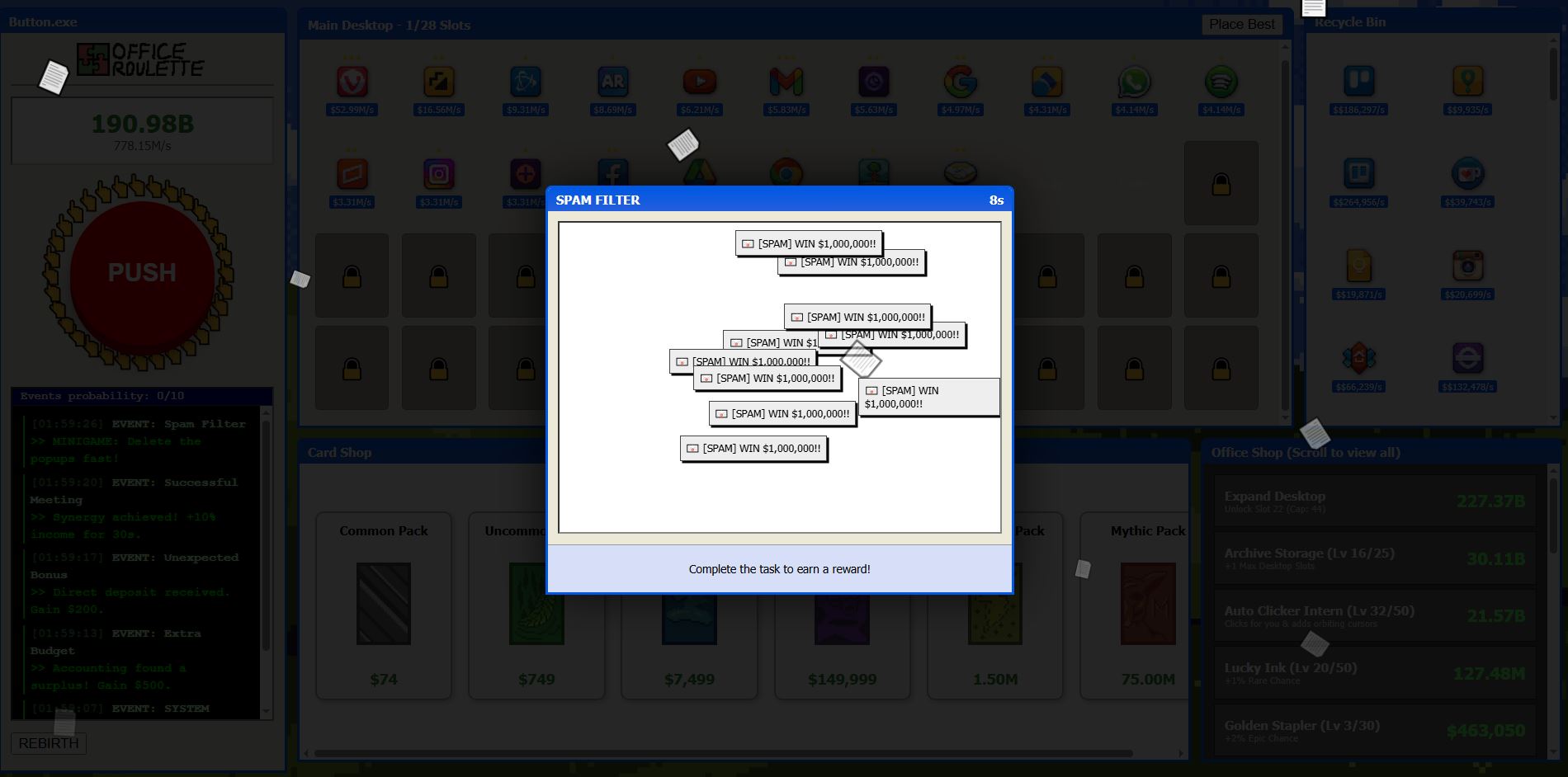This screenshot has width=1568, height=777.
Task: Click the Office Roulette logo
Action: click(x=140, y=59)
